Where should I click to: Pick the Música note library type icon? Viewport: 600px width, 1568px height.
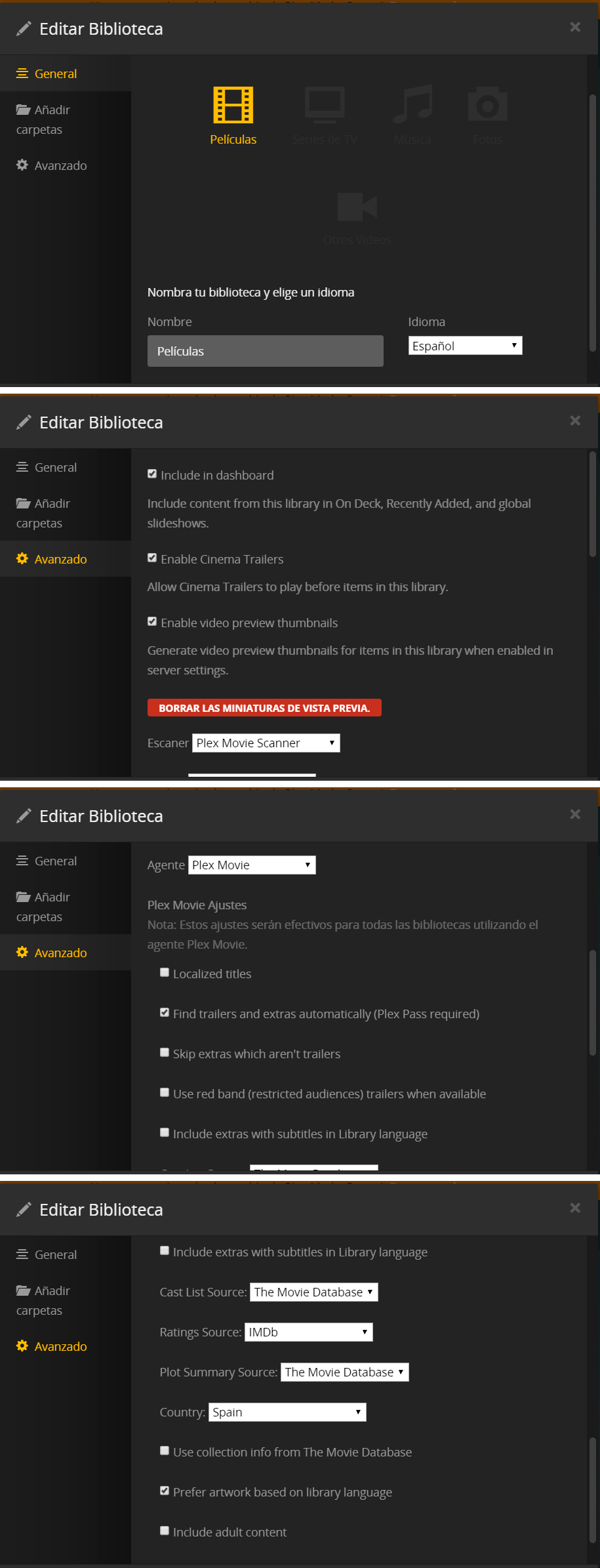(412, 105)
